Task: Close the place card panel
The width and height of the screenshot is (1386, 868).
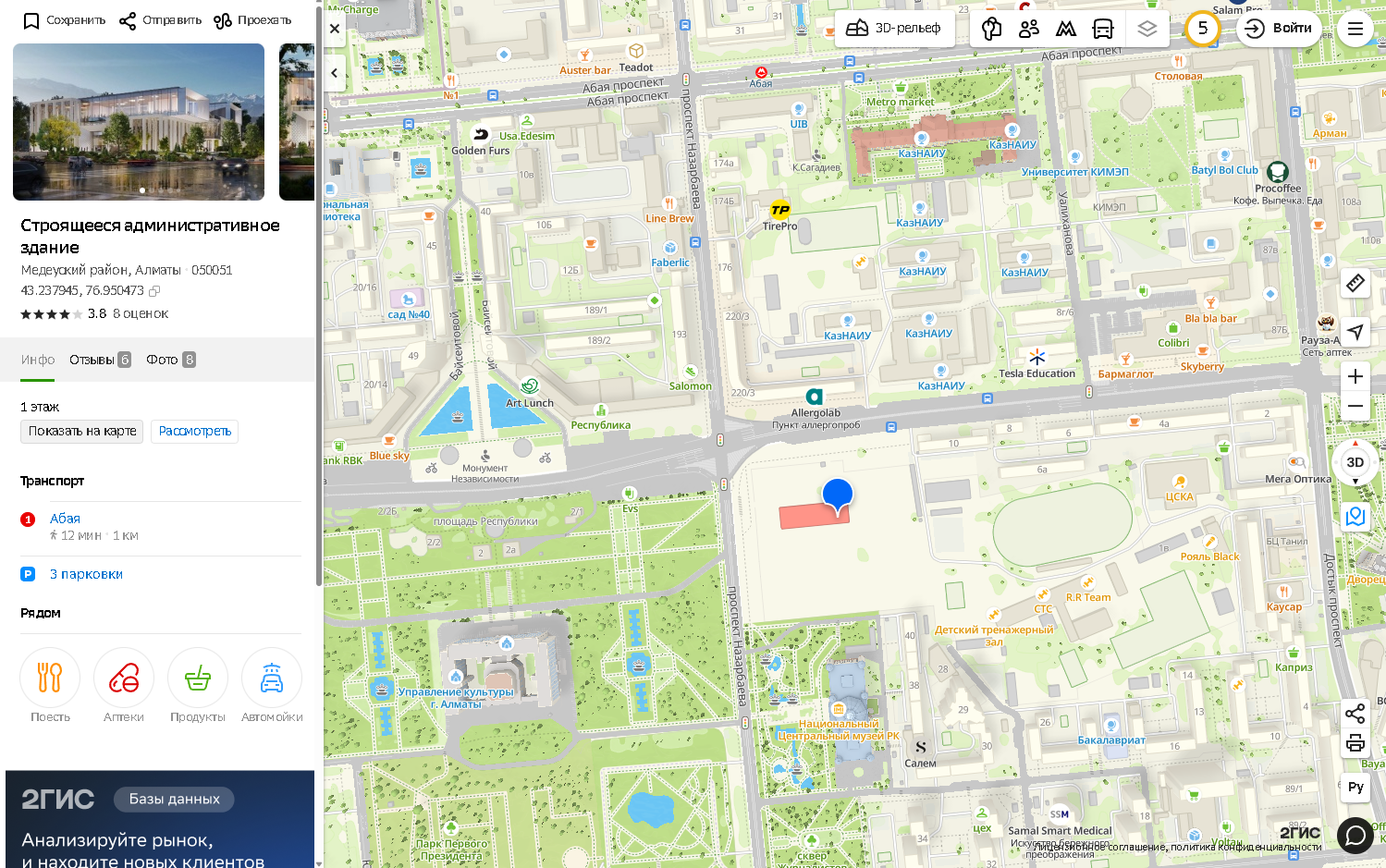Action: click(335, 29)
